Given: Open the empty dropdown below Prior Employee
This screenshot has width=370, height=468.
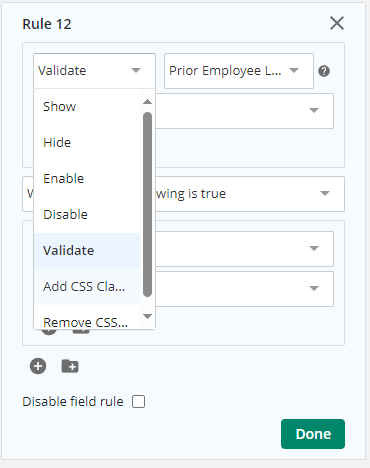Looking at the screenshot, I should (244, 111).
